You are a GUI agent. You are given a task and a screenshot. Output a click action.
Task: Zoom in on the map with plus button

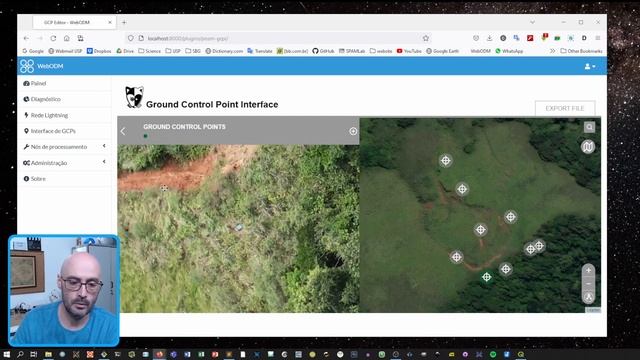click(588, 270)
